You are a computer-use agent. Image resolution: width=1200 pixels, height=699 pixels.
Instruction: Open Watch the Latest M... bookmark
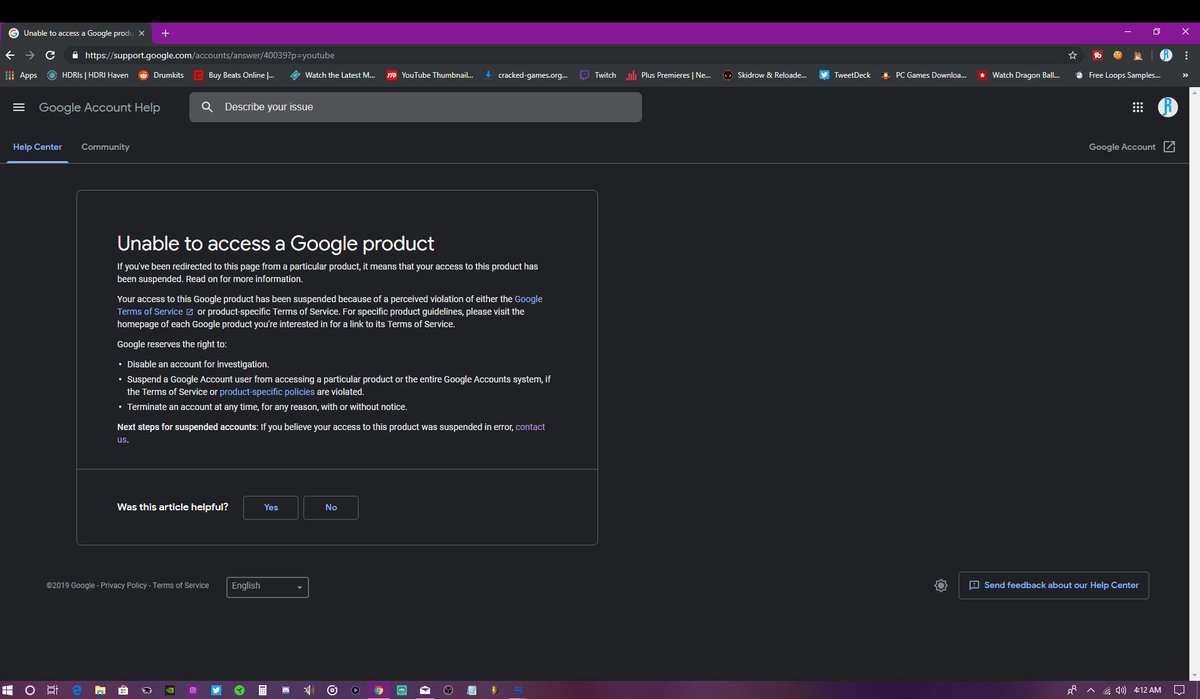pos(332,75)
